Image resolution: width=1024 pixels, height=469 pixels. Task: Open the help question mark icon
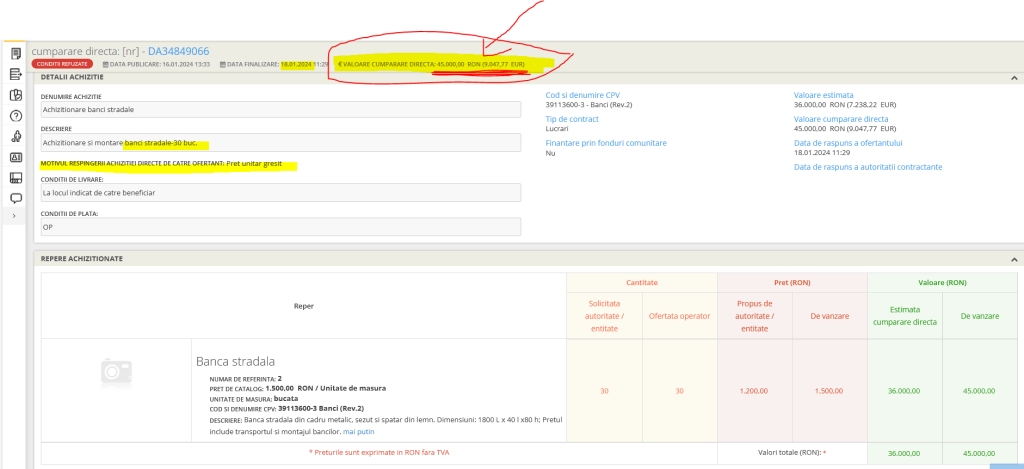pos(15,116)
